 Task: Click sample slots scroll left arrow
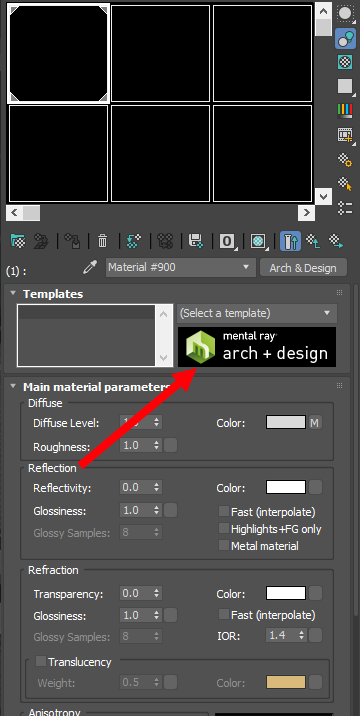click(x=15, y=213)
